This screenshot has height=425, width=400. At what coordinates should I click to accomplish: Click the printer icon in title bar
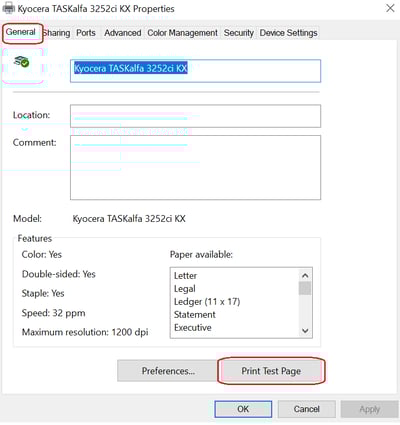coord(9,8)
